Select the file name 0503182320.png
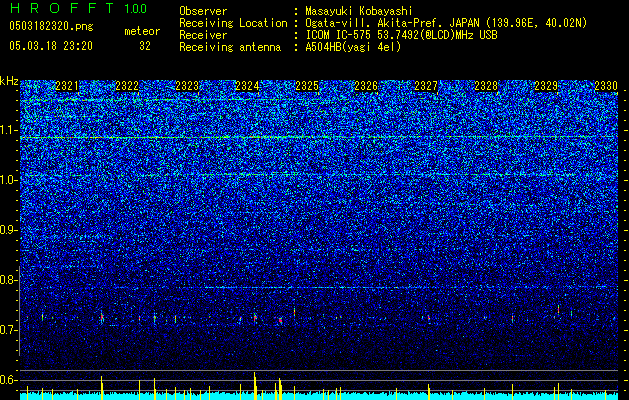The image size is (629, 400). coord(51,26)
